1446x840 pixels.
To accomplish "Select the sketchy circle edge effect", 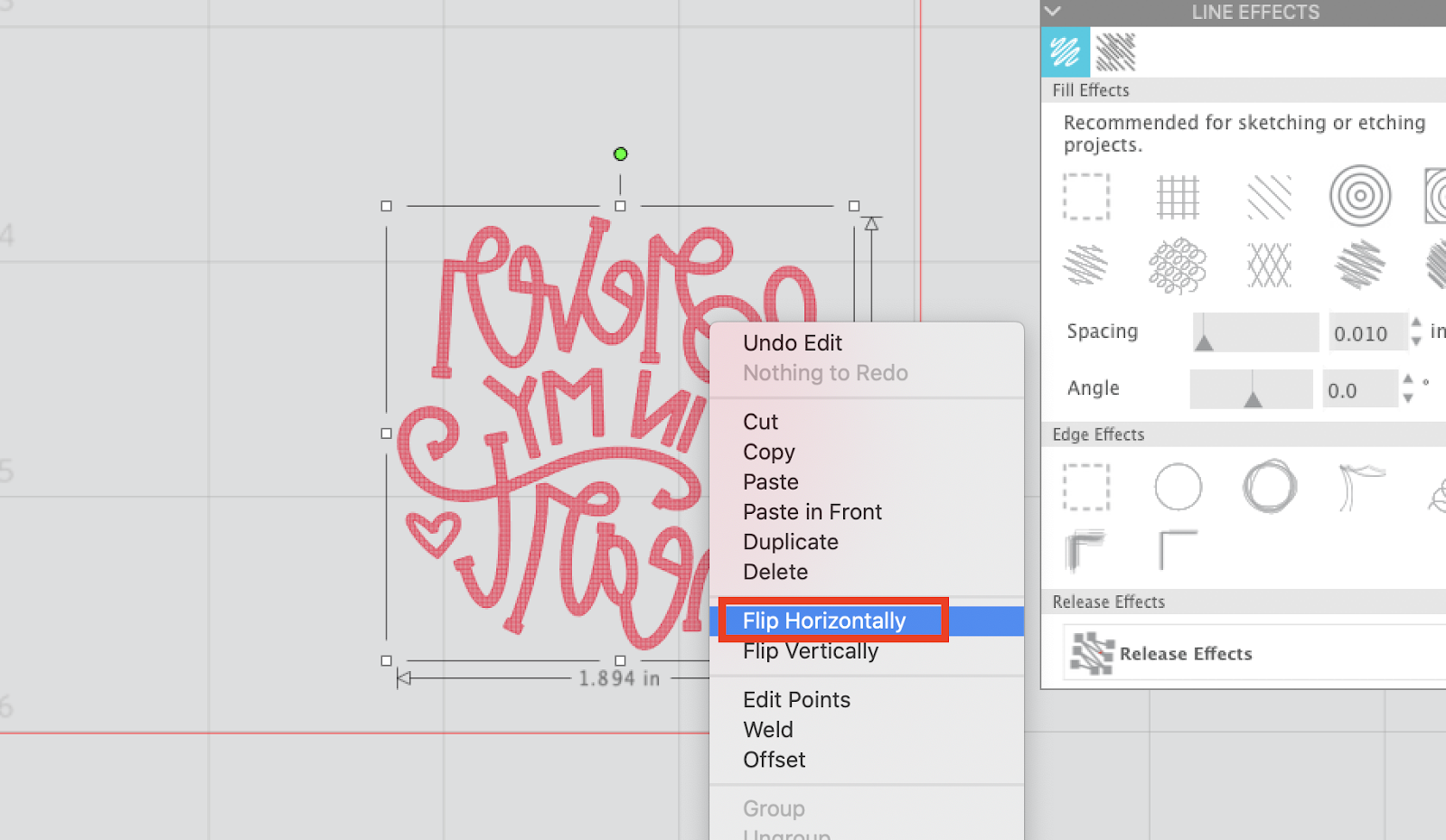I will pos(1270,486).
